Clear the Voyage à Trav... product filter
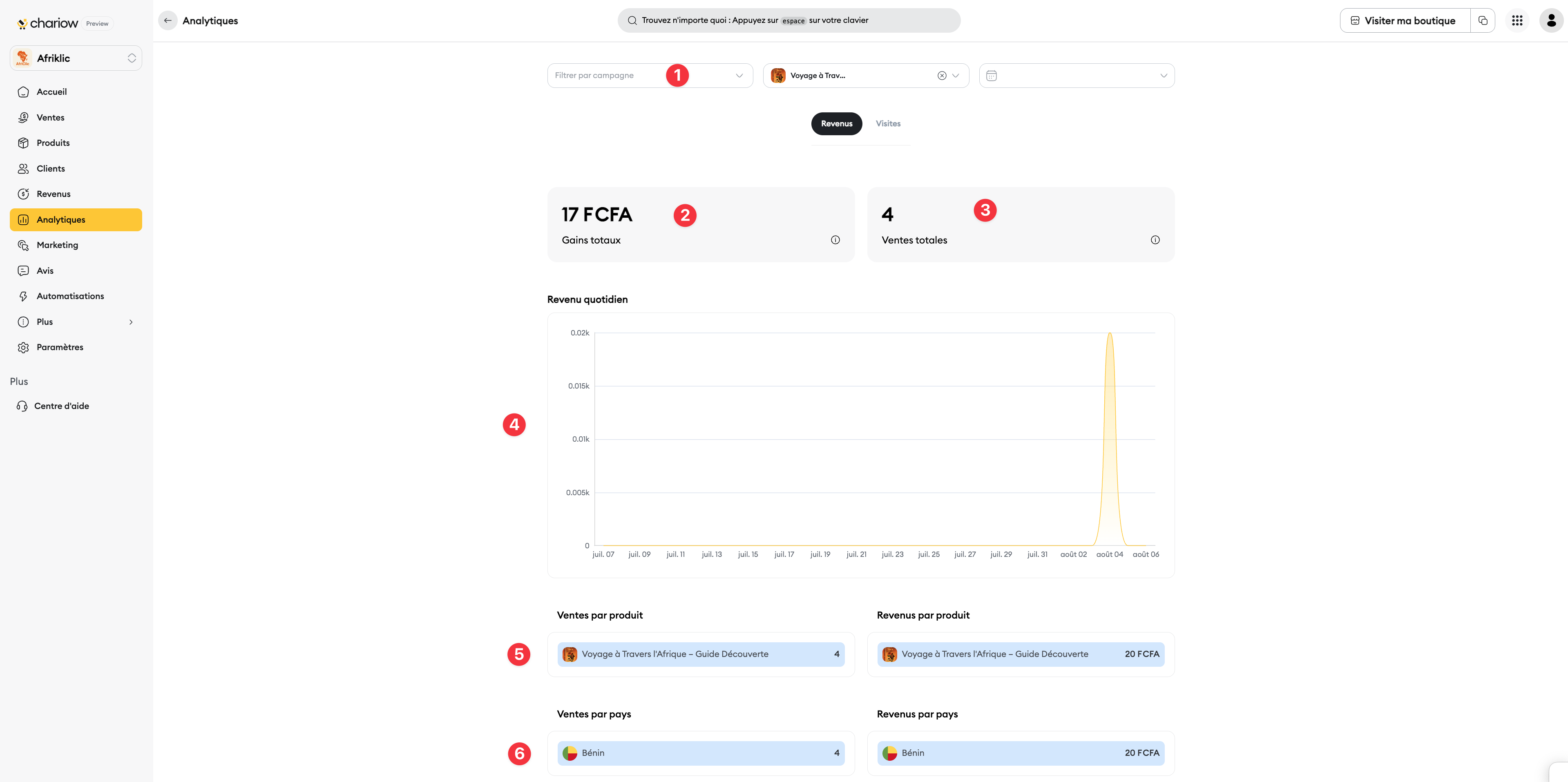 (x=941, y=76)
